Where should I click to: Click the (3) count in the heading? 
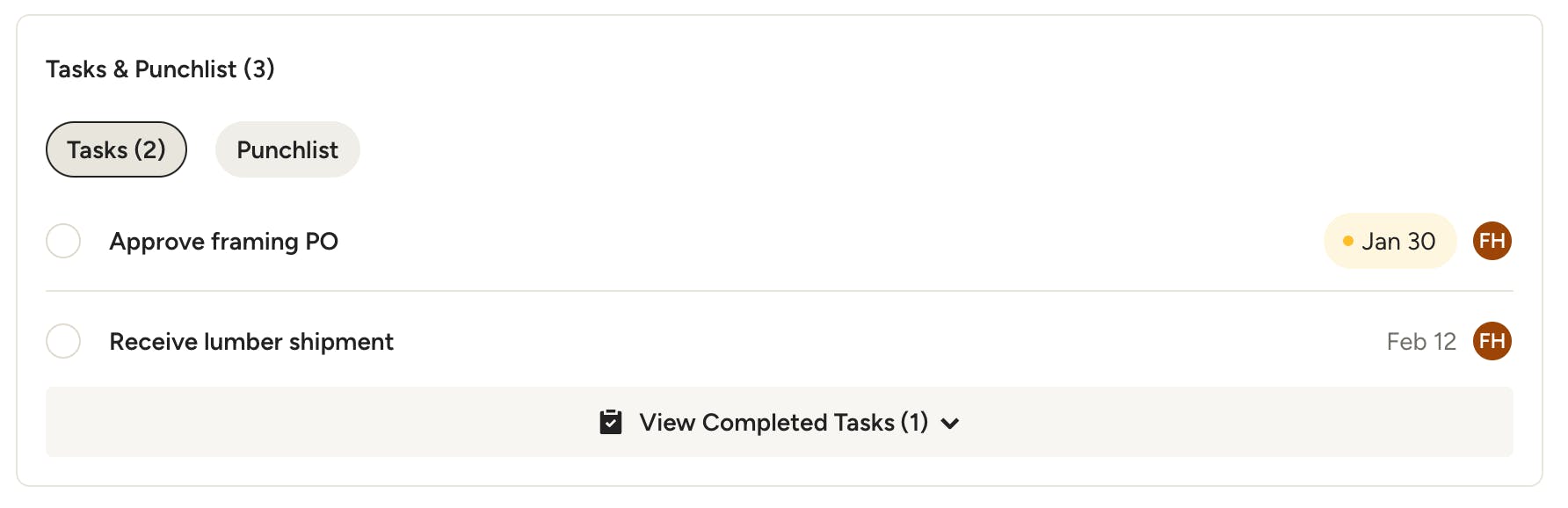(x=259, y=69)
